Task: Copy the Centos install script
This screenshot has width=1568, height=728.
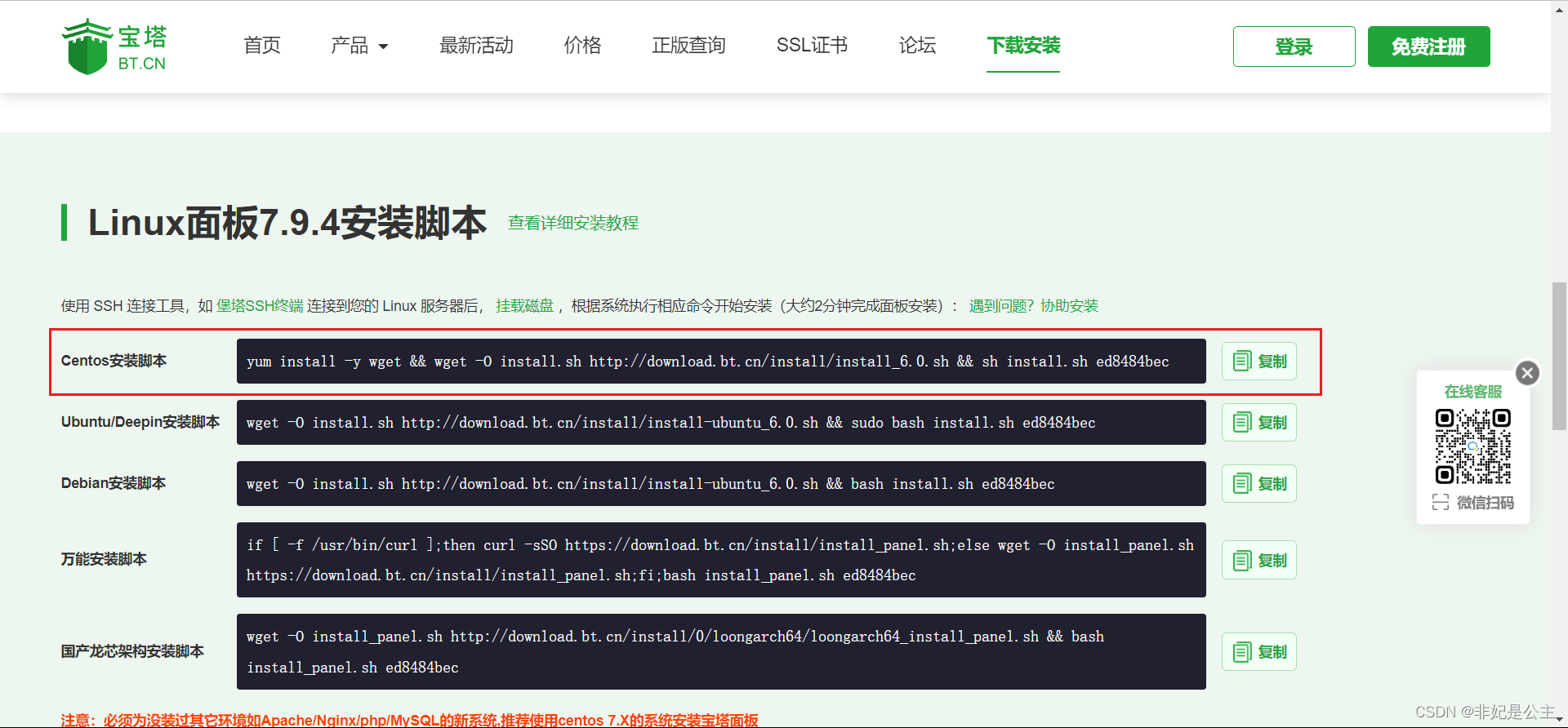Action: point(1259,361)
